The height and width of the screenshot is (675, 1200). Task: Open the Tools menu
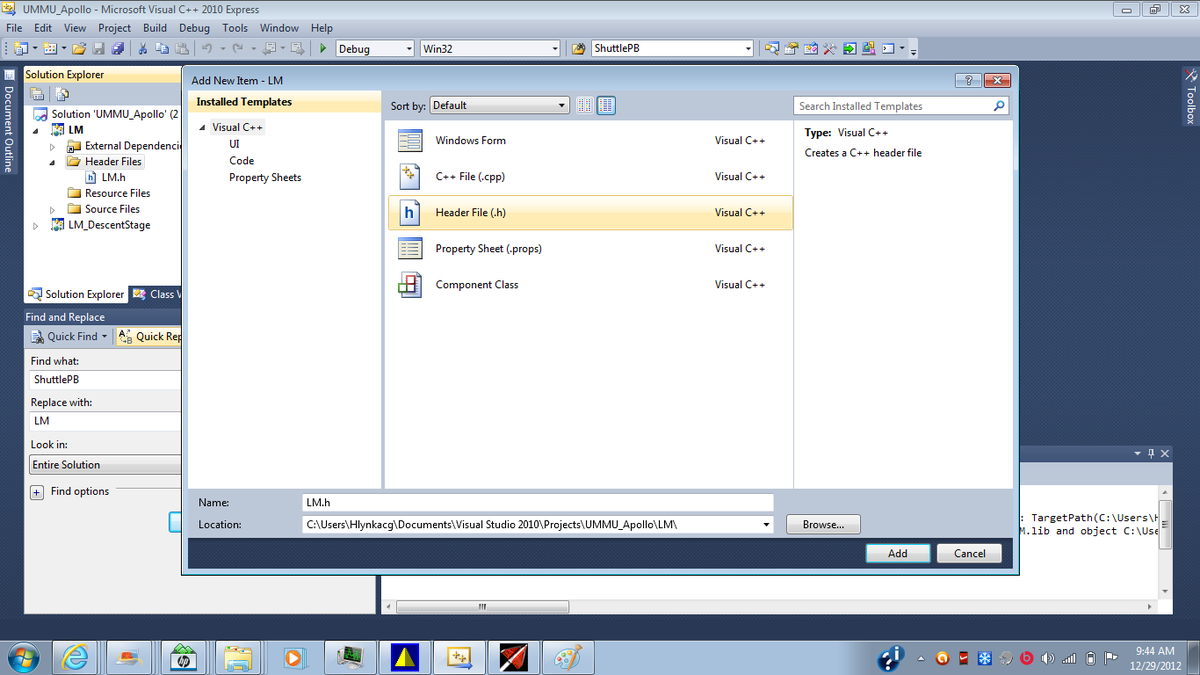(235, 28)
